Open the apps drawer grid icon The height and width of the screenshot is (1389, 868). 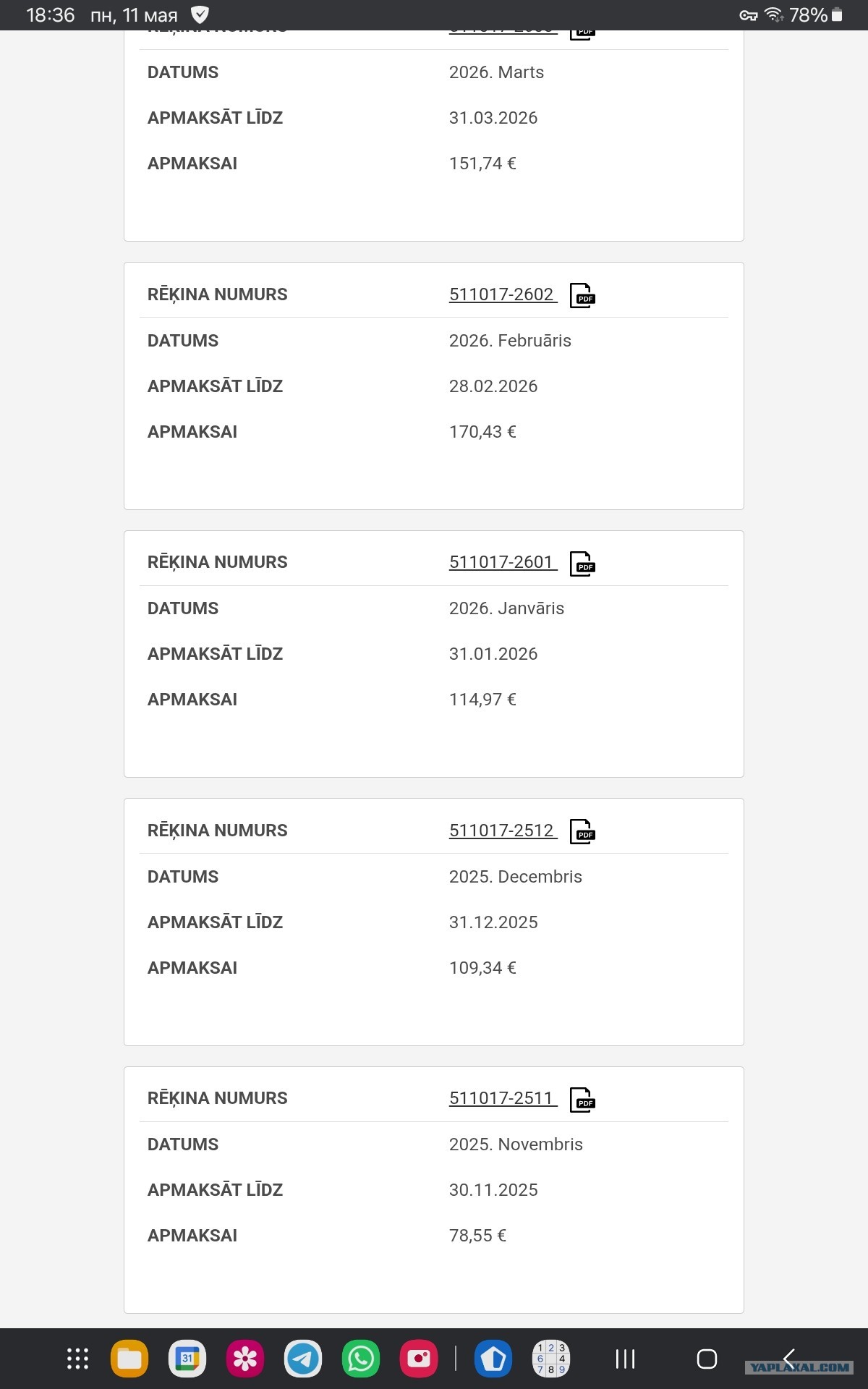point(77,1359)
